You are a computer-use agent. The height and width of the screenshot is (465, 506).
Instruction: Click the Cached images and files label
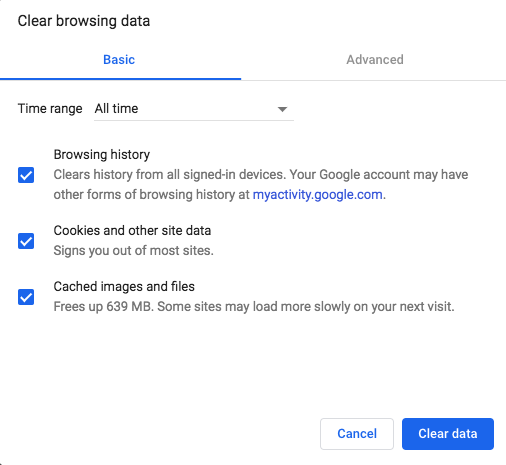point(124,287)
